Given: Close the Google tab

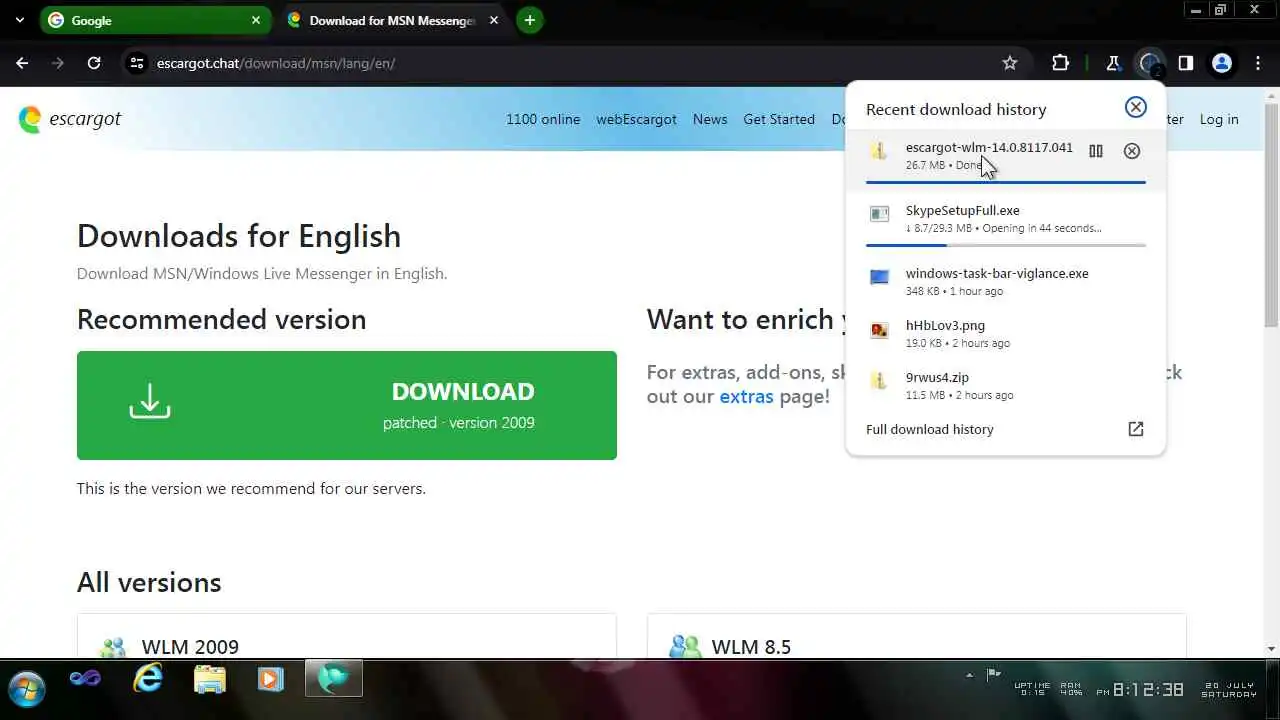Looking at the screenshot, I should click(256, 20).
